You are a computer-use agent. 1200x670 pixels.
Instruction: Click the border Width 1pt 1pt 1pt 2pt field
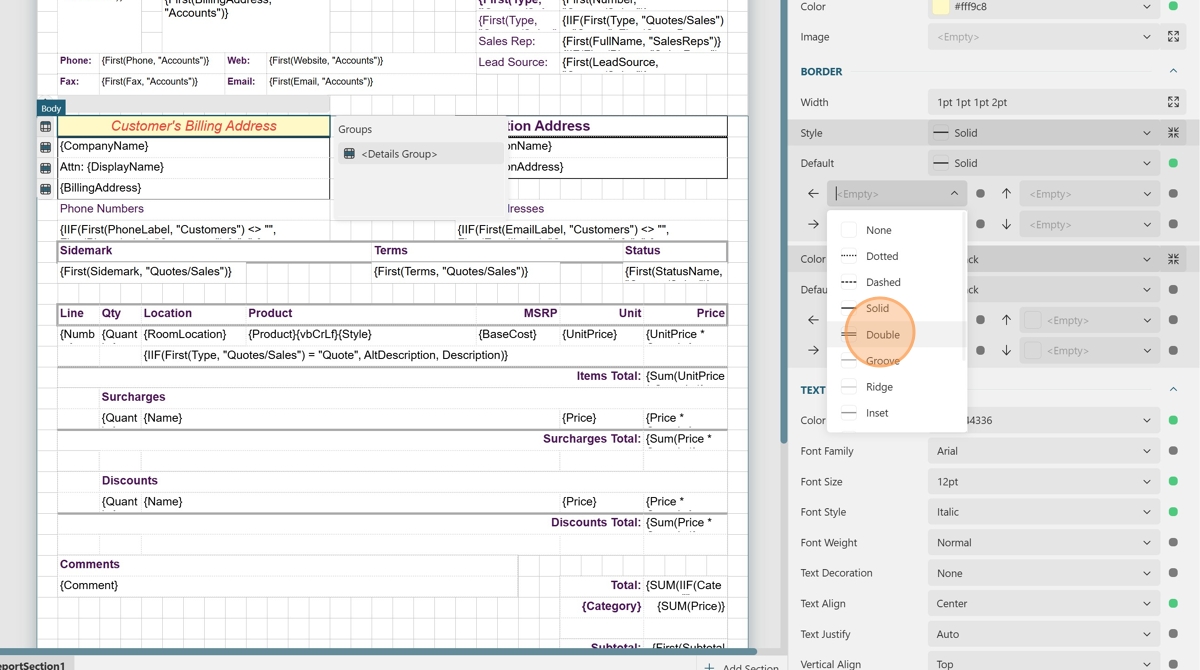pyautogui.click(x=1043, y=102)
